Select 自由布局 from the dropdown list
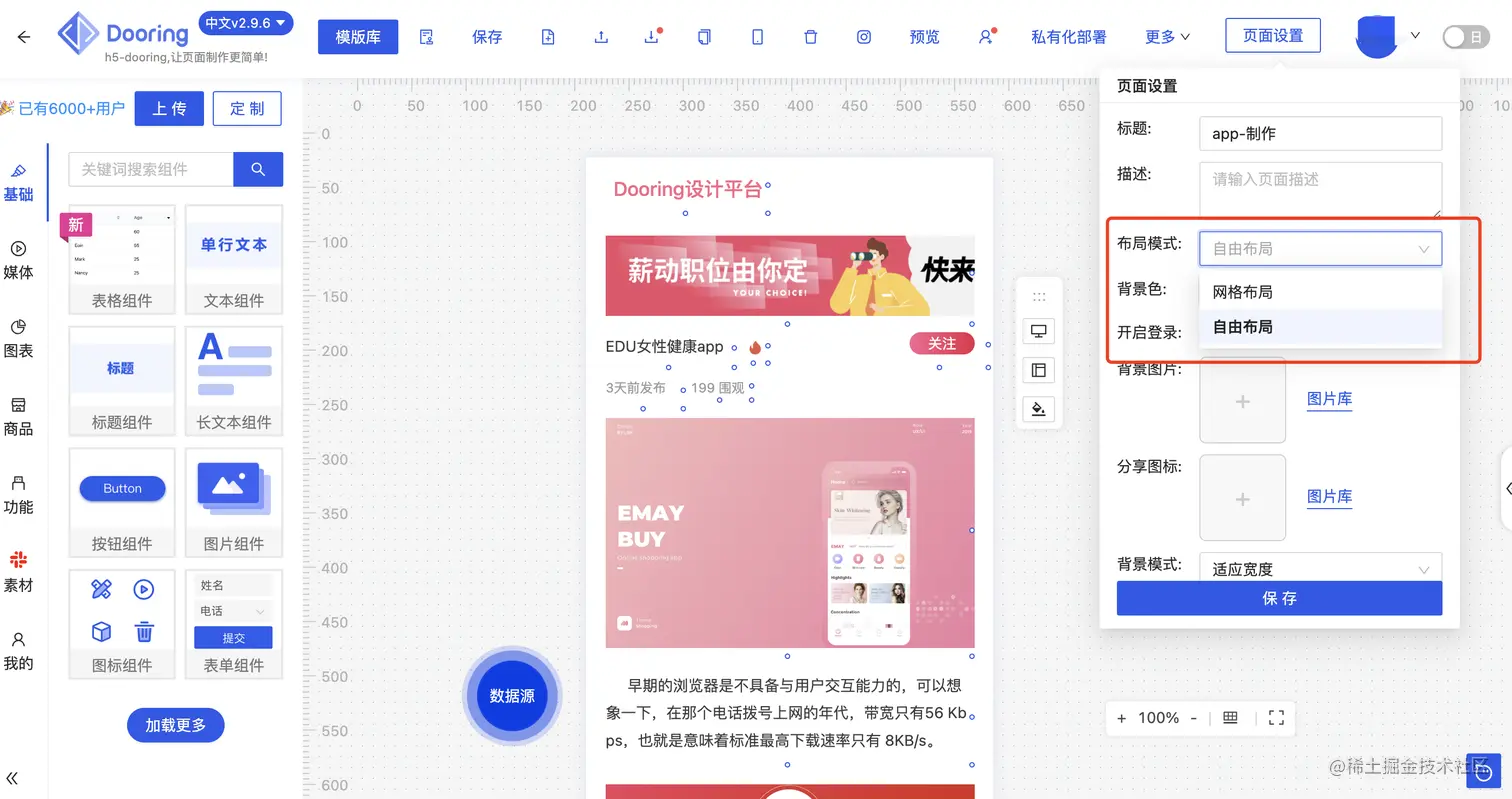This screenshot has width=1512, height=799. click(x=1320, y=327)
